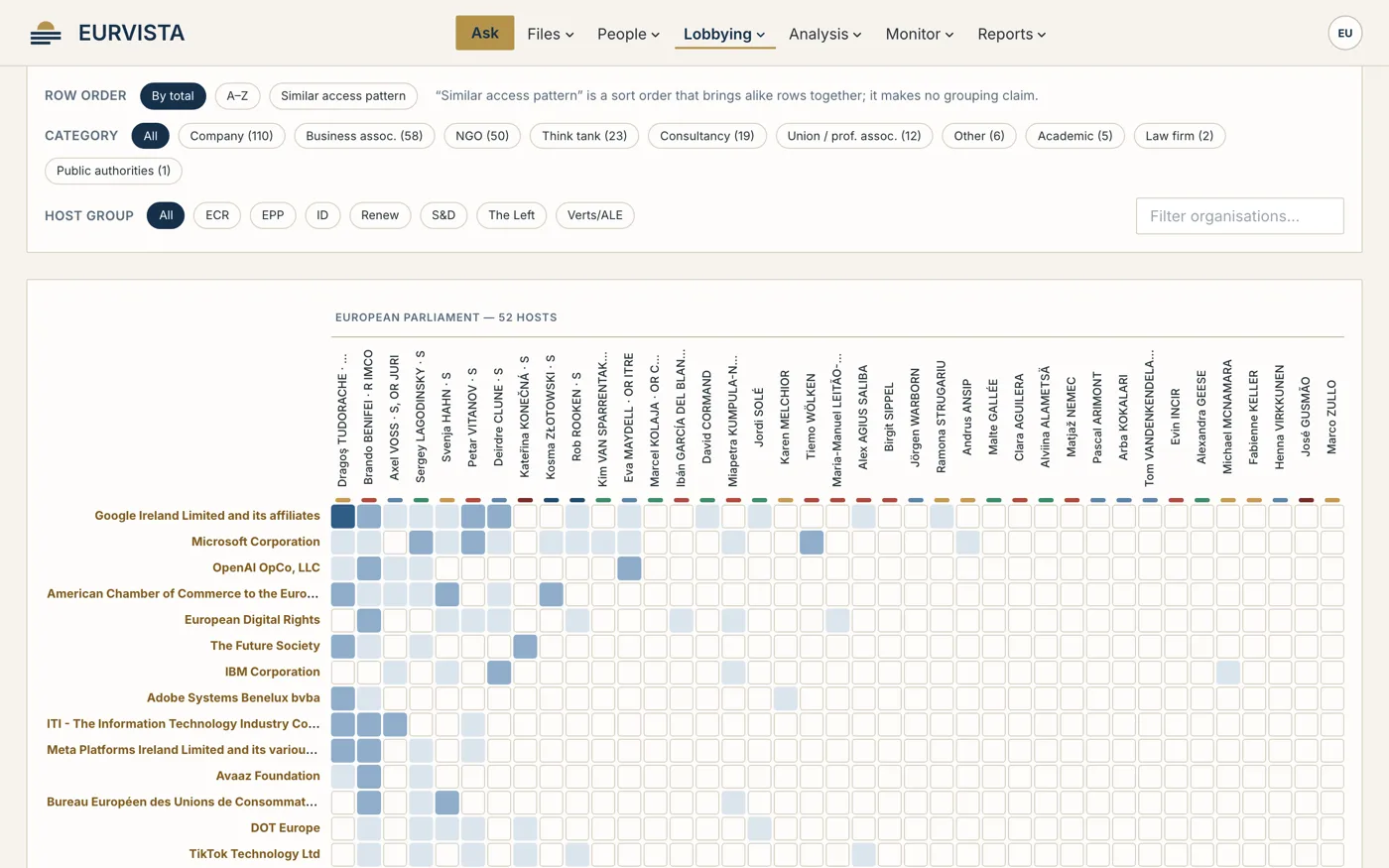
Task: Open OpenAI OpCo, LLC row link
Action: click(x=266, y=567)
